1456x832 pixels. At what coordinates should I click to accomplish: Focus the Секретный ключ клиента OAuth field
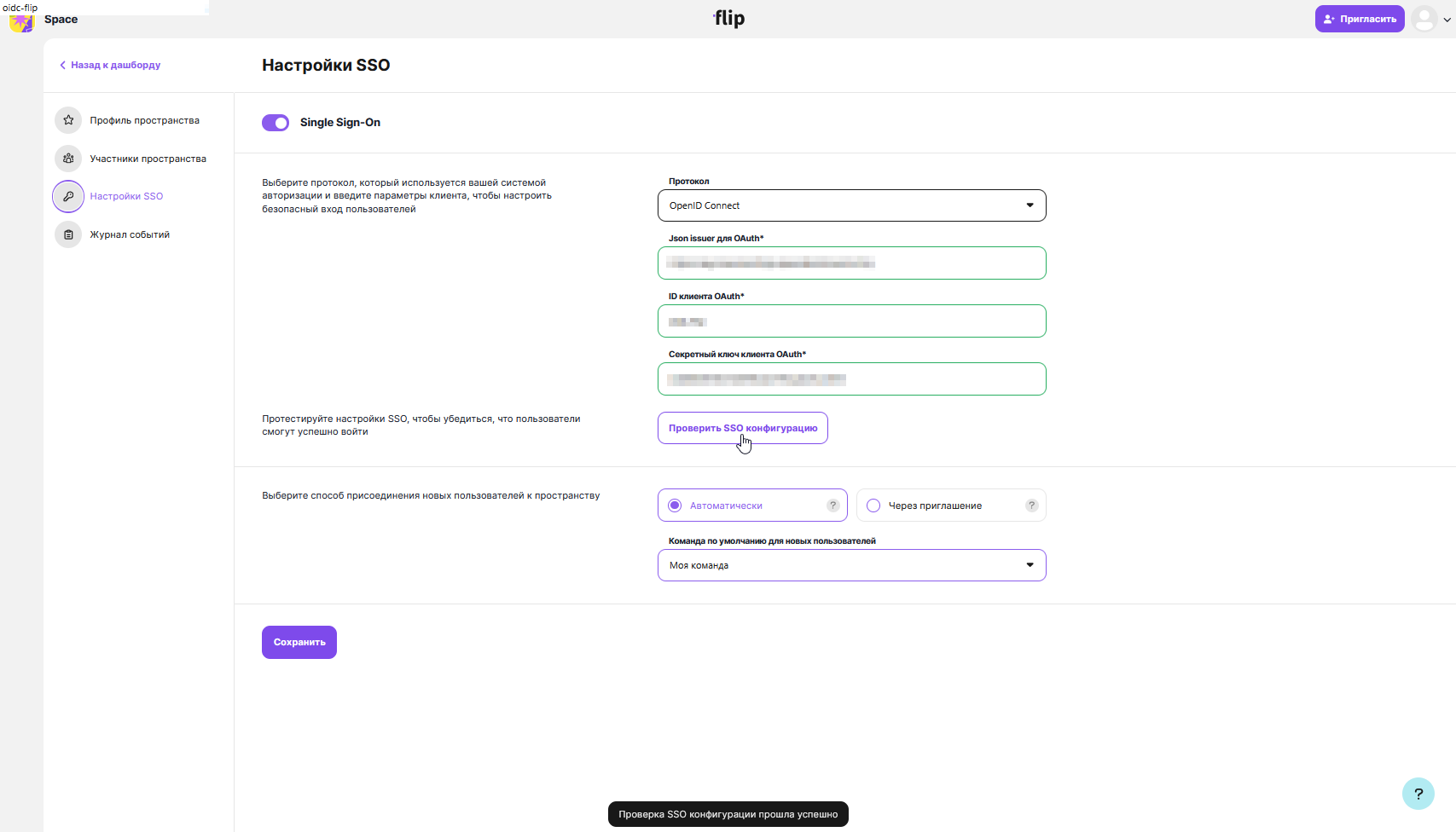851,378
